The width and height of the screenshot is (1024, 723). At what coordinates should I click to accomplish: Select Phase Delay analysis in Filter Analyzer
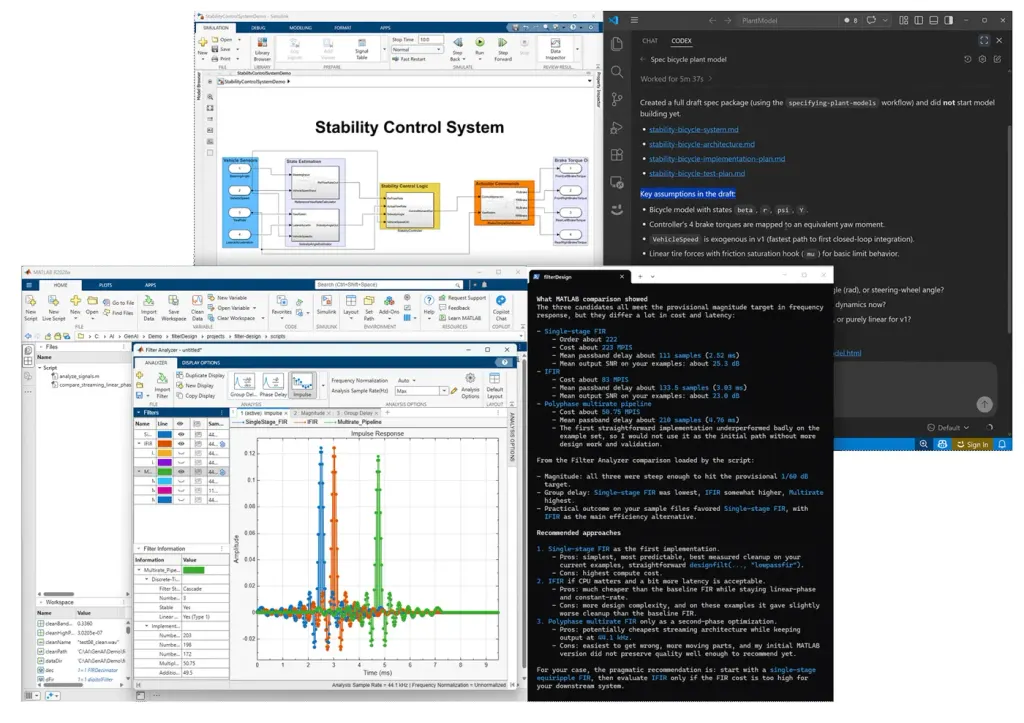coord(273,385)
